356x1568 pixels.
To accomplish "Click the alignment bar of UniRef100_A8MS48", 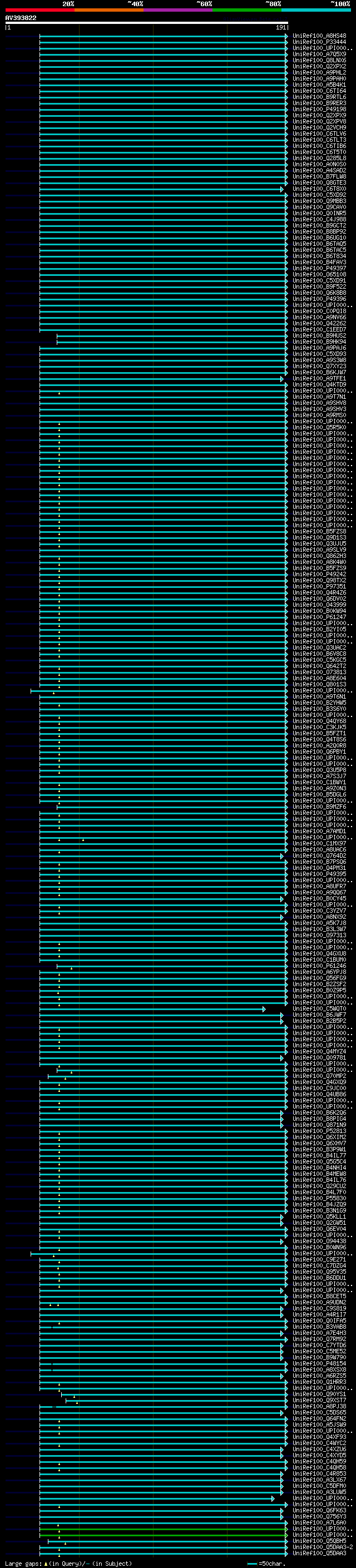I will coord(164,37).
